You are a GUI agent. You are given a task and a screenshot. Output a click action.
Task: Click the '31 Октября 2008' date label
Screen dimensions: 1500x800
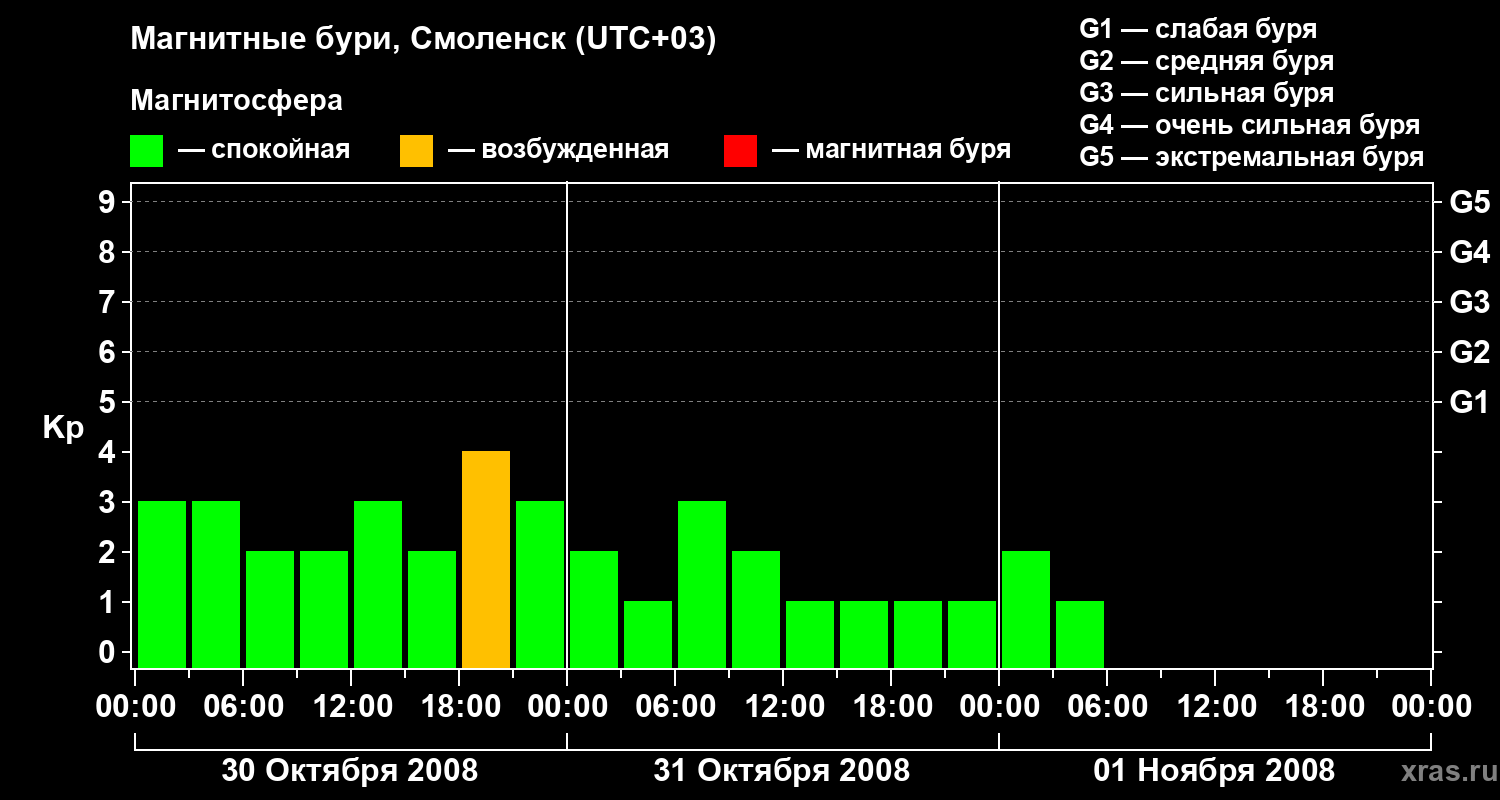pos(782,771)
